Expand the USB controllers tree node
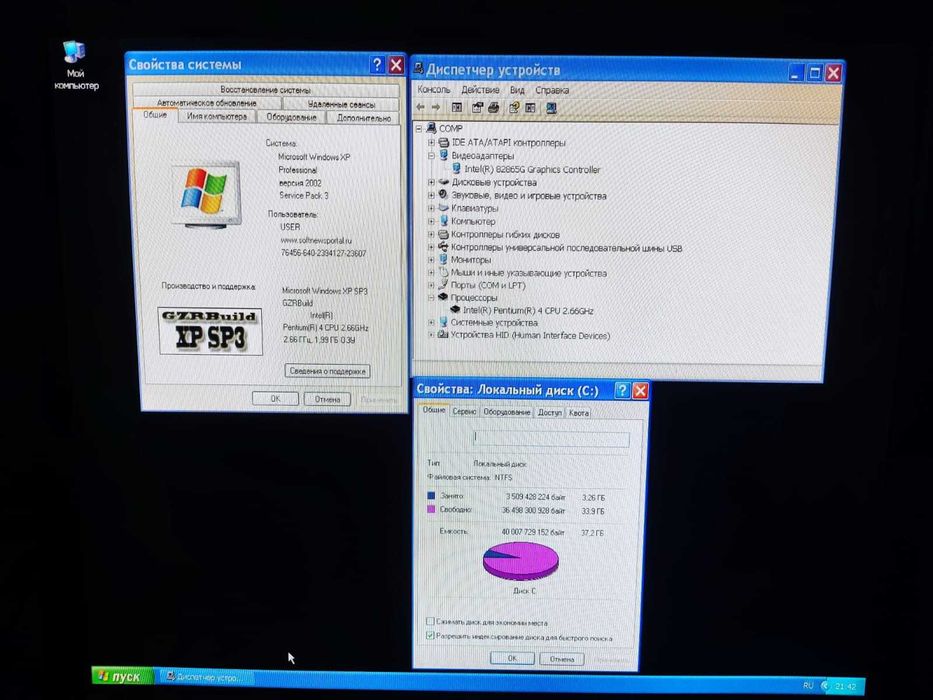Viewport: 933px width, 700px height. 431,248
